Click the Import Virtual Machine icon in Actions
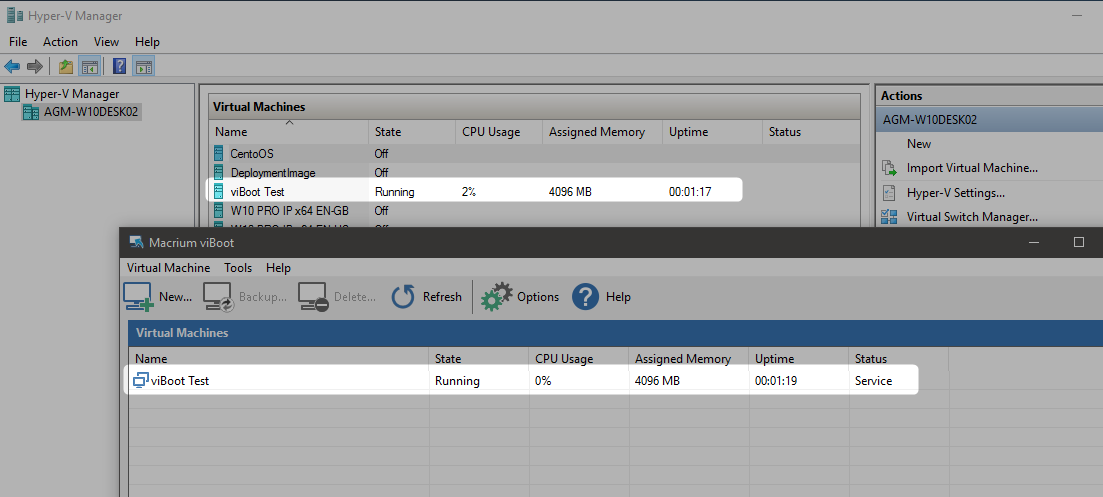The height and width of the screenshot is (497, 1103). click(x=890, y=168)
